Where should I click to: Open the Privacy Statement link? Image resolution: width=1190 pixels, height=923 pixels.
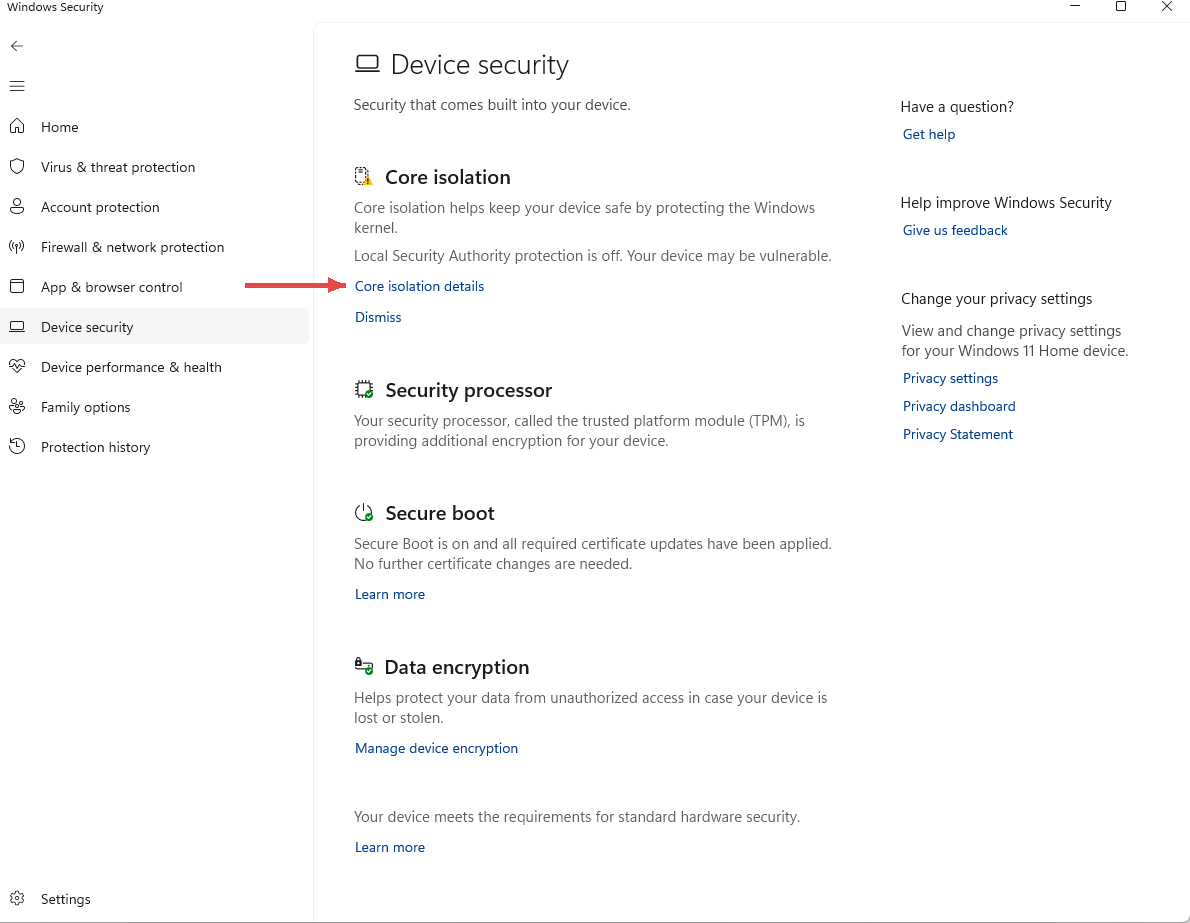pos(958,434)
